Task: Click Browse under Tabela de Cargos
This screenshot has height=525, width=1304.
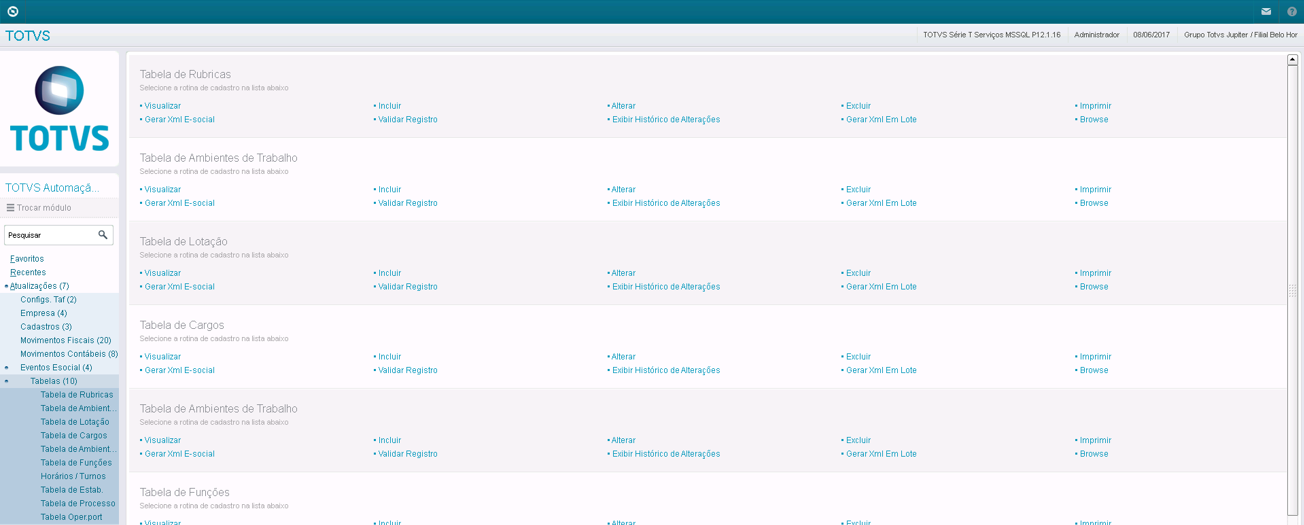Action: point(1092,370)
